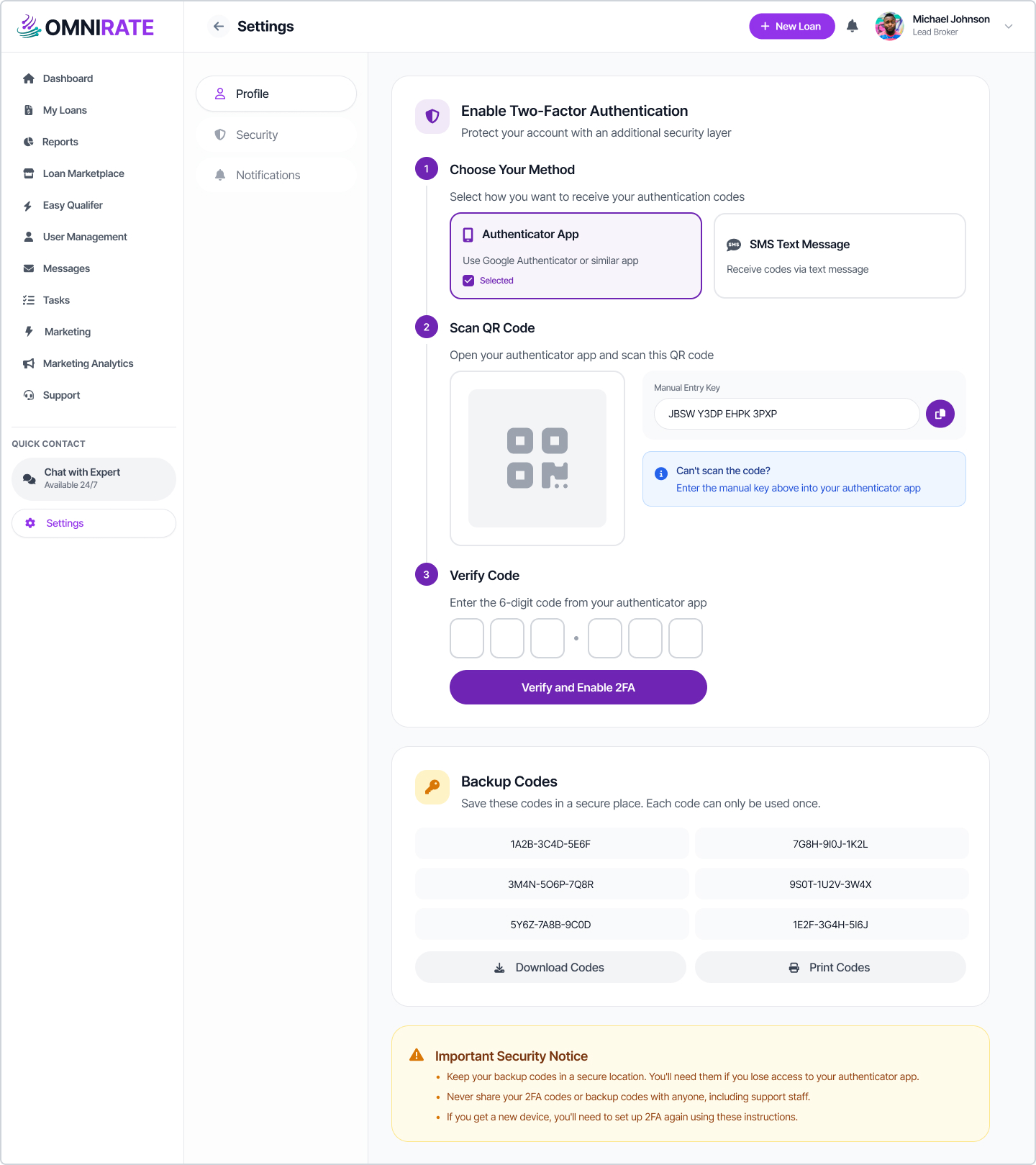This screenshot has width=1036, height=1165.
Task: Click the Manual Entry Key field
Action: [x=786, y=414]
